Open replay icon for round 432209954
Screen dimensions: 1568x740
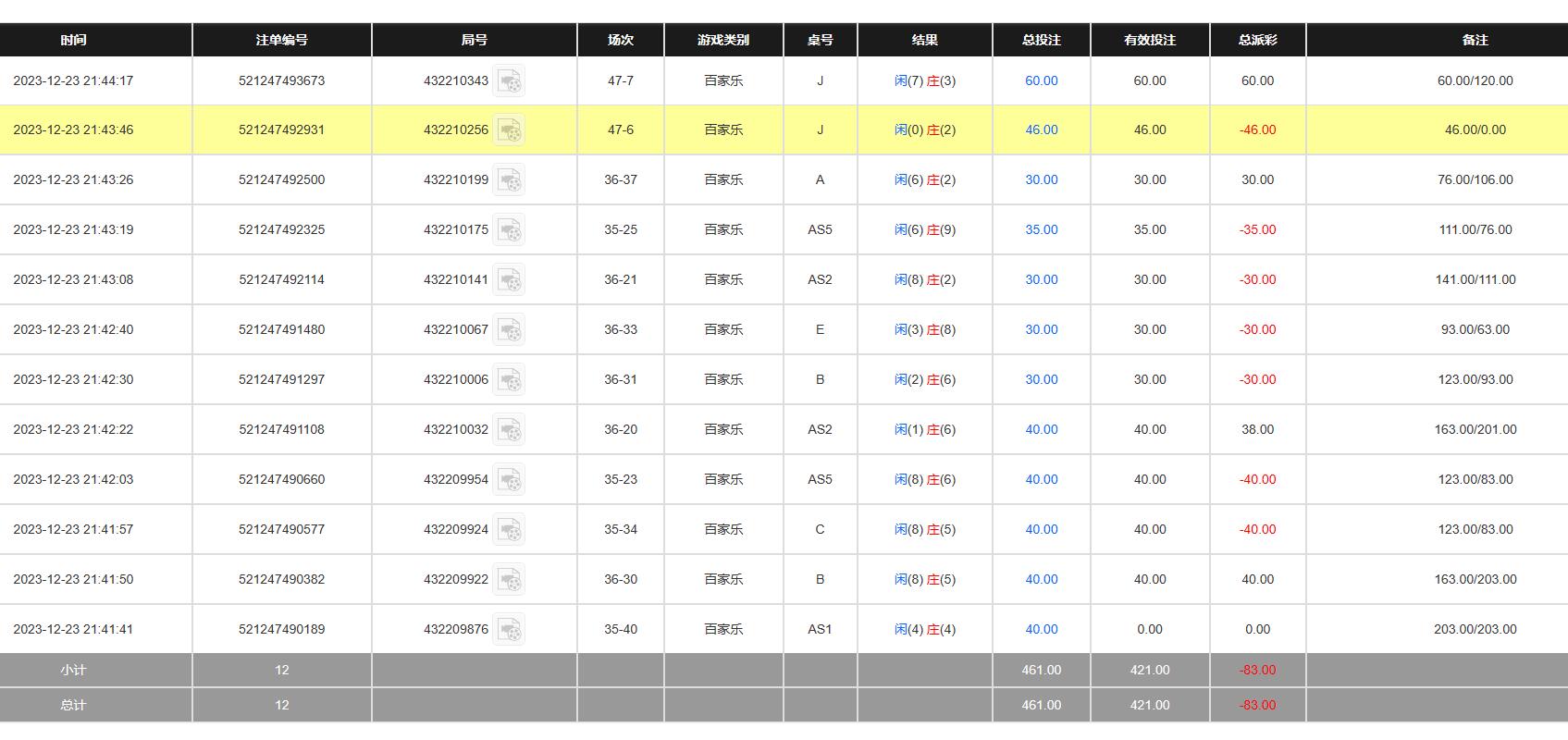(x=509, y=480)
